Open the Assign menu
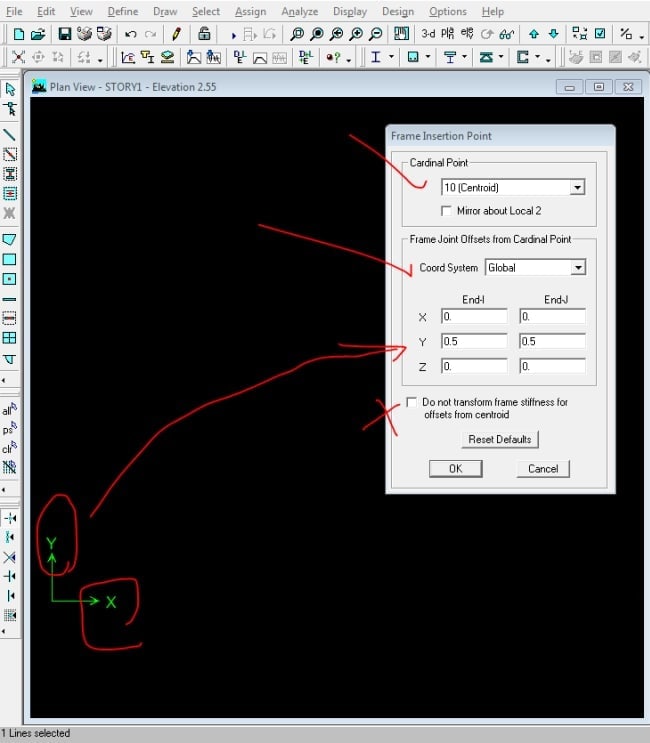 click(x=251, y=11)
